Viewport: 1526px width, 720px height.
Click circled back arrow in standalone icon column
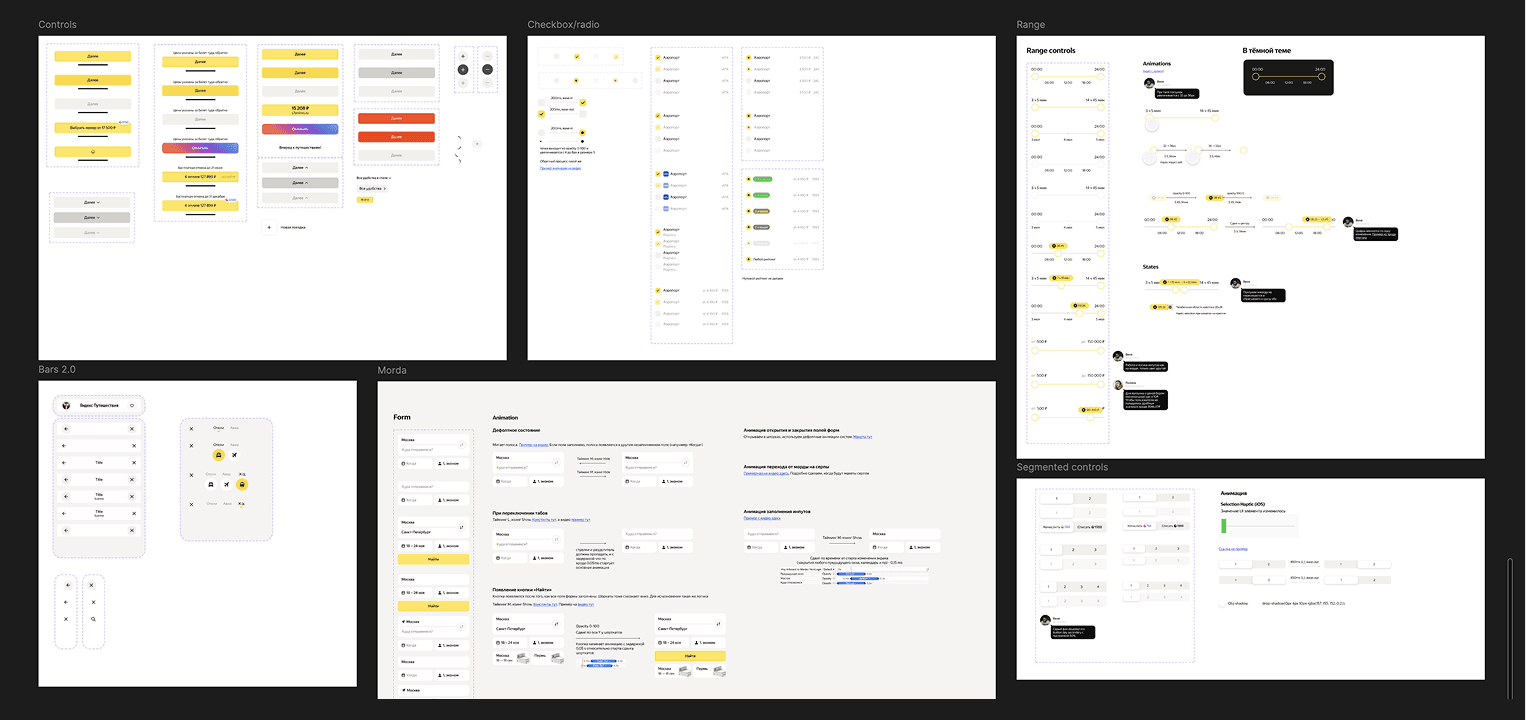click(68, 585)
